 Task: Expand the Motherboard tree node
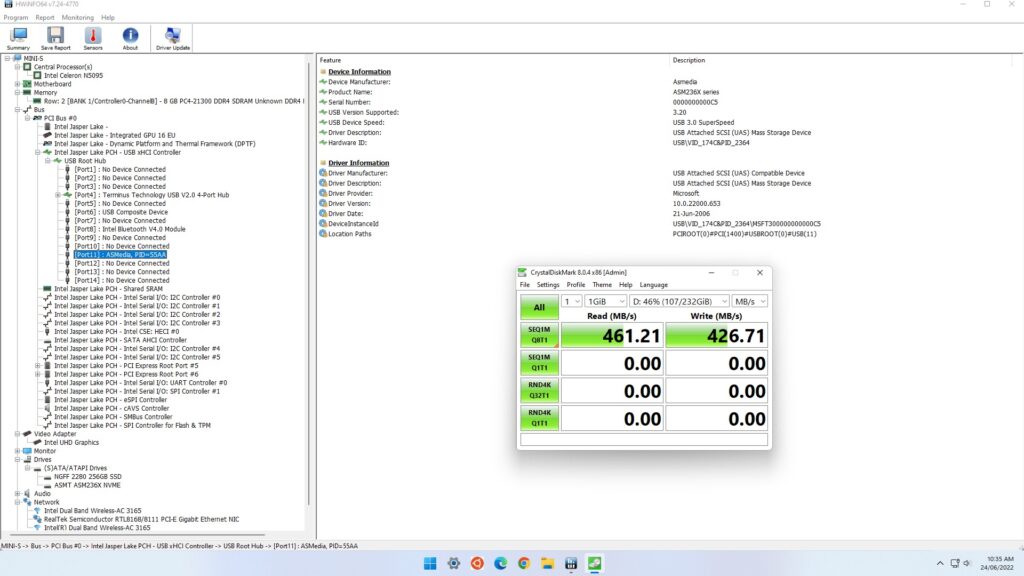17,84
